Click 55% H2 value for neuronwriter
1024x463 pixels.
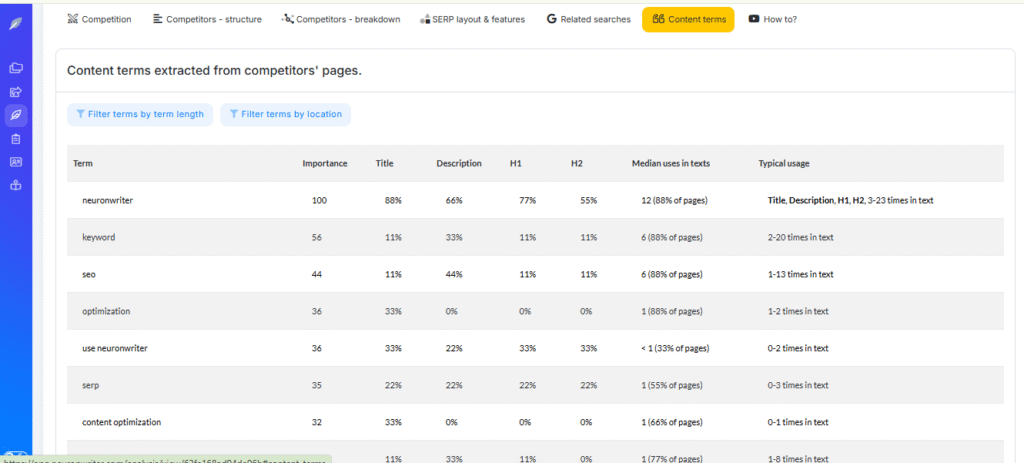pos(588,200)
